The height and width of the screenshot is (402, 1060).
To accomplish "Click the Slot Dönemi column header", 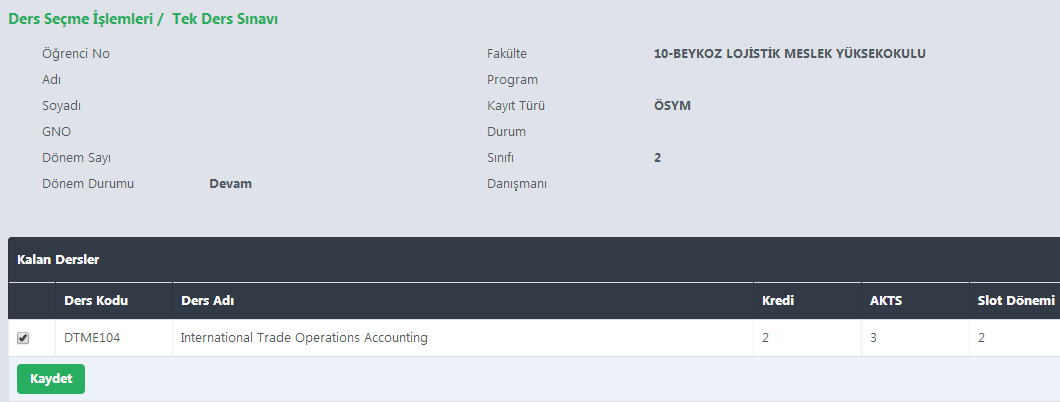I will tap(1015, 301).
